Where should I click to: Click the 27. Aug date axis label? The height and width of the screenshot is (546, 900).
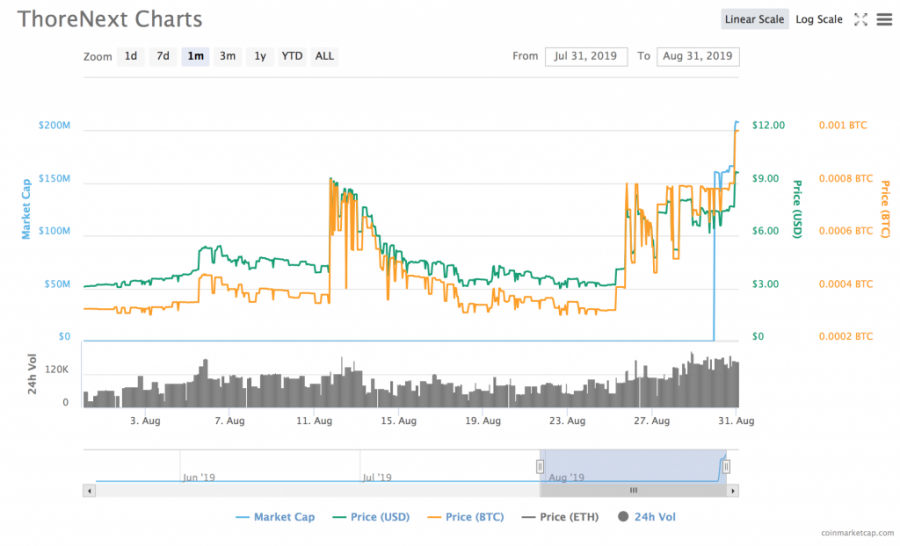[651, 421]
